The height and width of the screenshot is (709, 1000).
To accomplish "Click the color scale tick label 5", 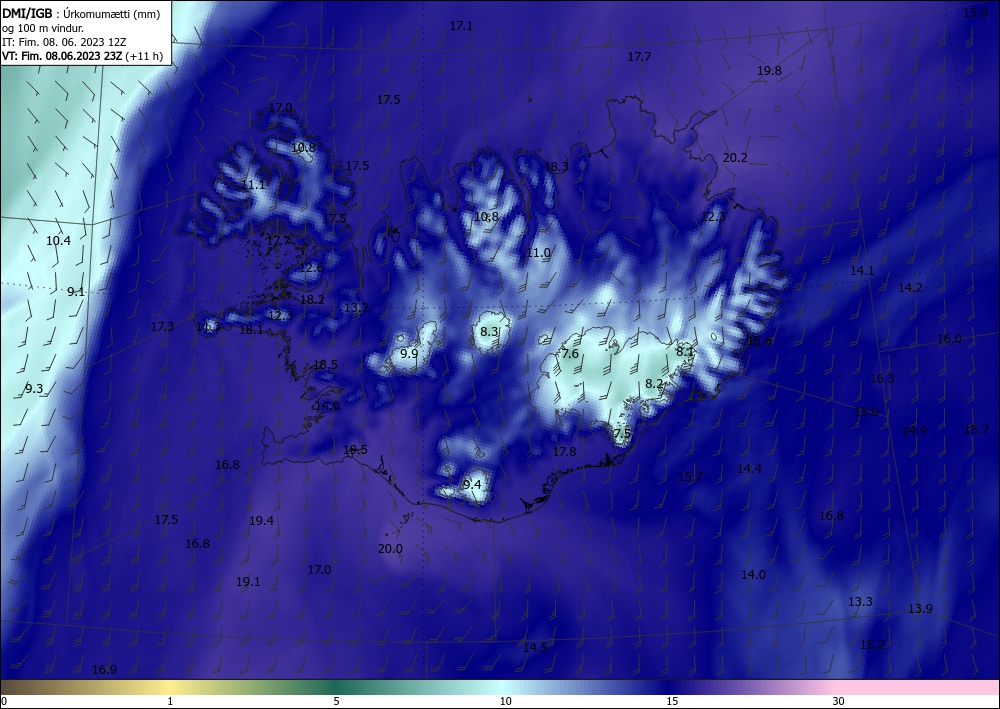I will [x=336, y=702].
